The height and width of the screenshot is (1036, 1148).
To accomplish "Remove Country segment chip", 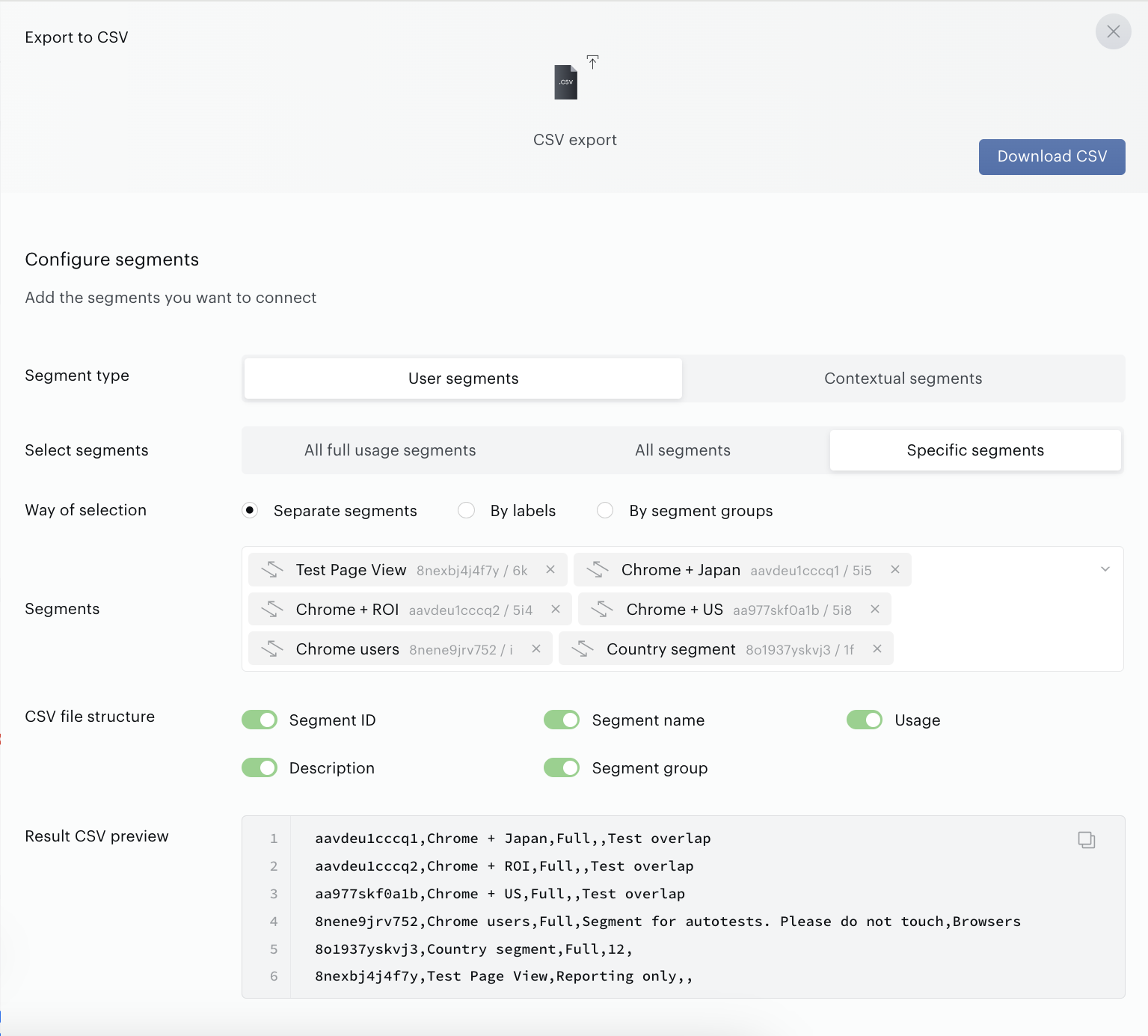I will 877,649.
